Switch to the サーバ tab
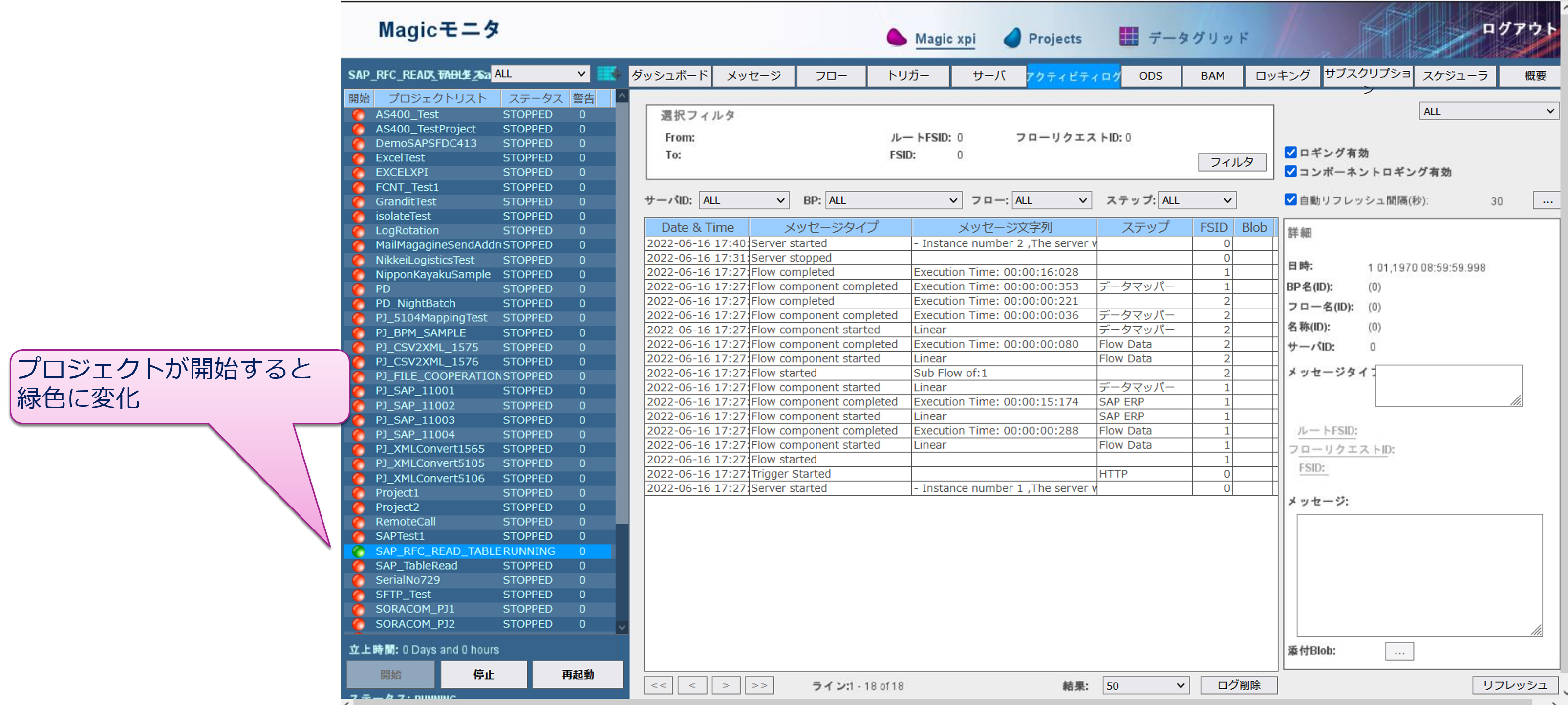1568x705 pixels. click(x=988, y=75)
